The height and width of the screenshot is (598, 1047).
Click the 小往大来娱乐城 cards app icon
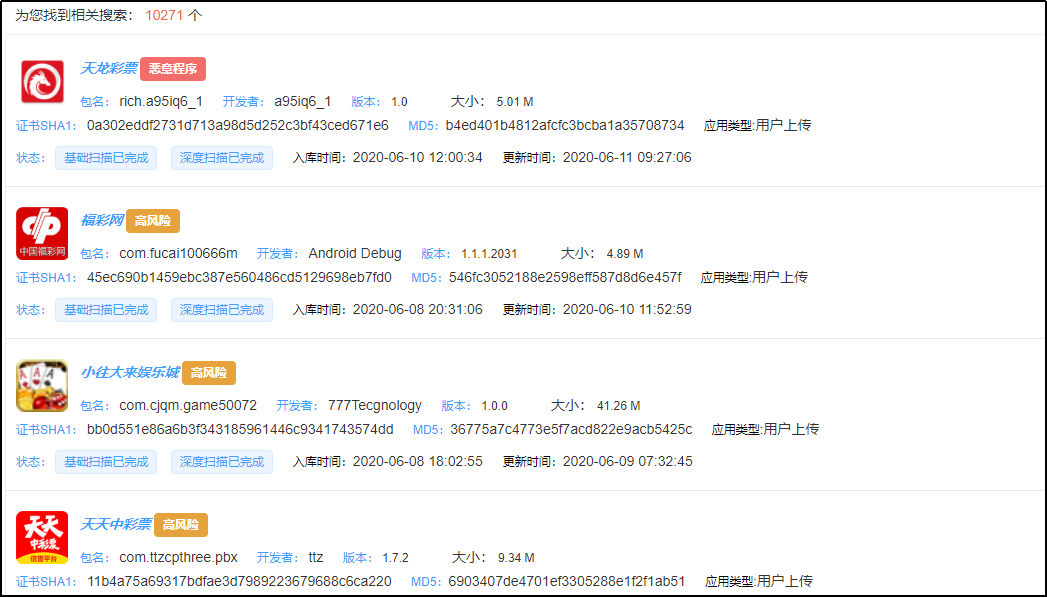42,386
